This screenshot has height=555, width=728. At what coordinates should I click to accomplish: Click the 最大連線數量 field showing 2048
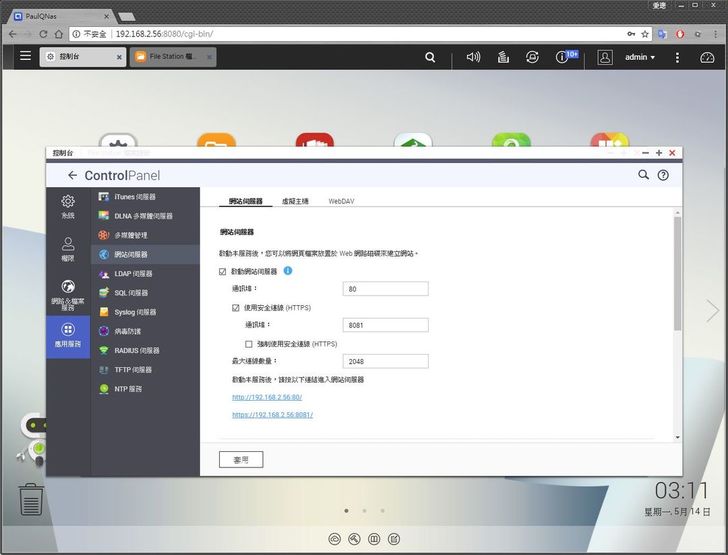pyautogui.click(x=385, y=361)
